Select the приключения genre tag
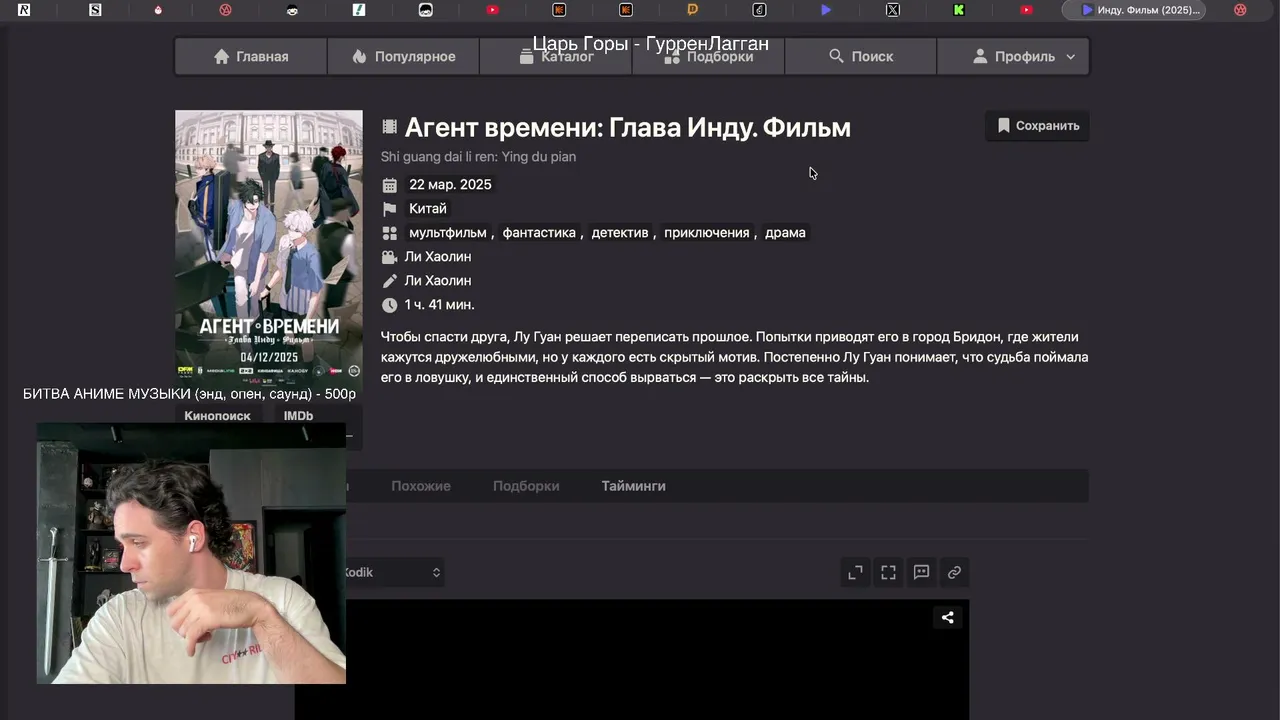Screen dimensions: 1280x720 706,233
